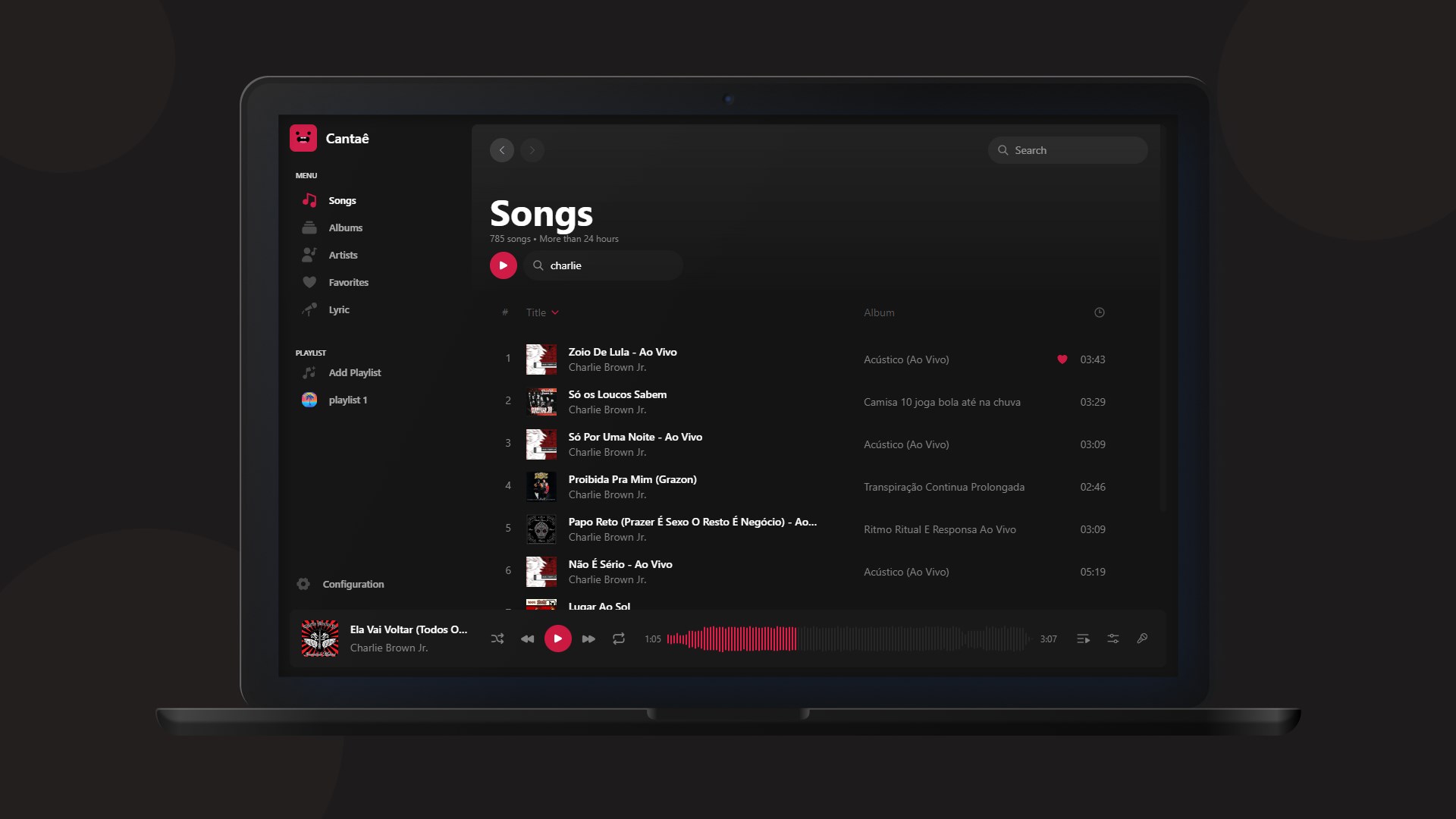Screen dimensions: 1456x819
Task: Go back with left chevron
Action: pyautogui.click(x=502, y=150)
